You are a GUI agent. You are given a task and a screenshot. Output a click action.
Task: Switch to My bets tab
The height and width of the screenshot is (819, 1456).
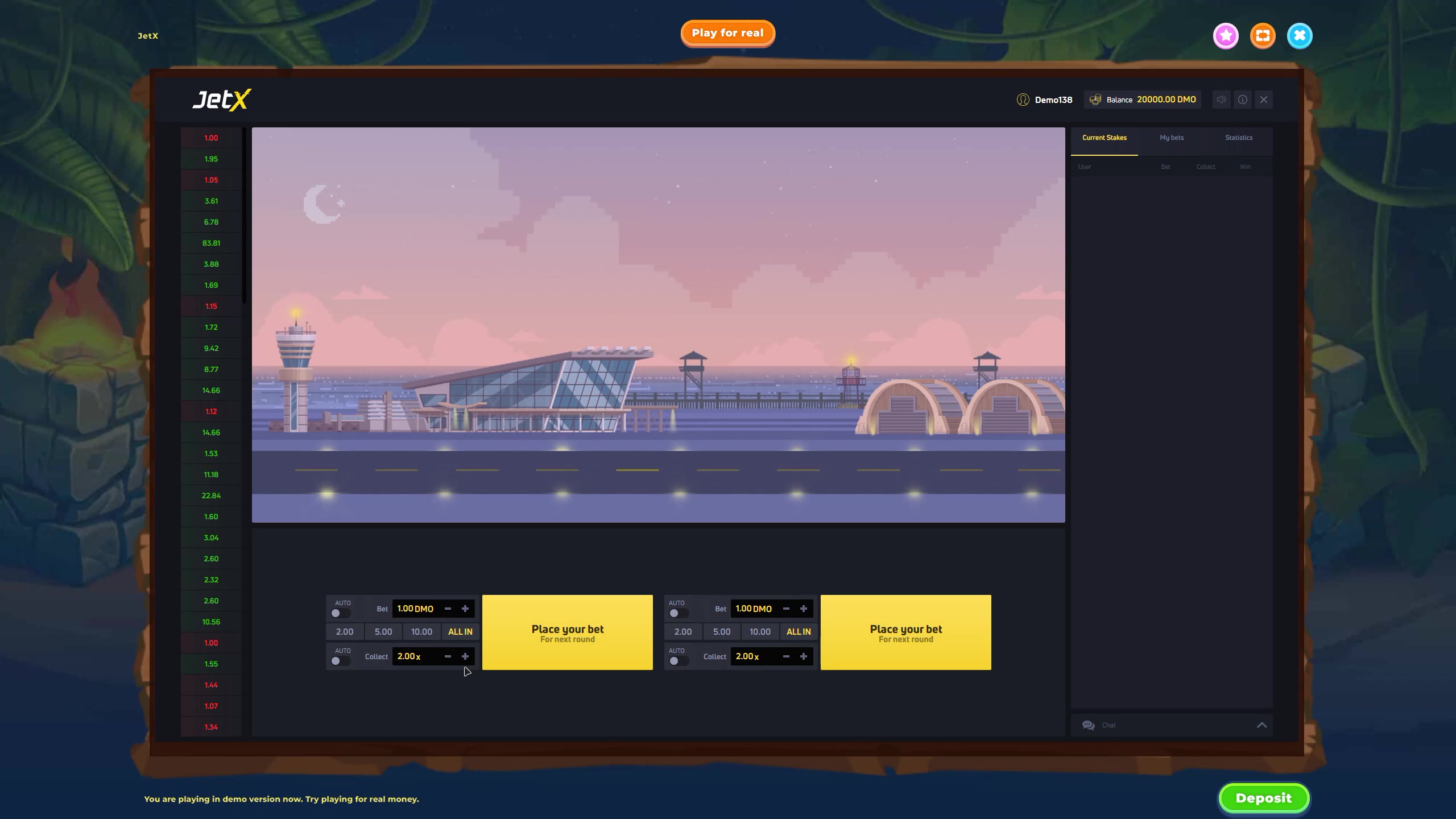(1172, 138)
